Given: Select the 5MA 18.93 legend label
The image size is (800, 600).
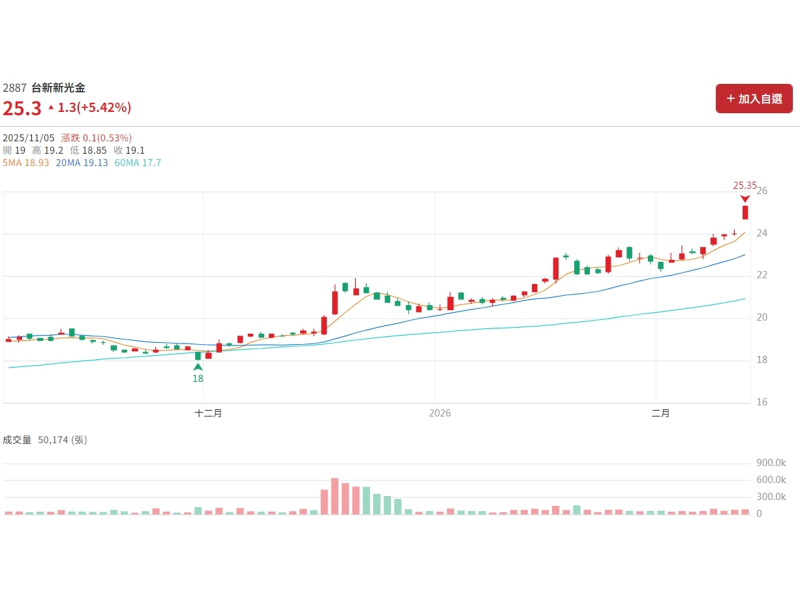Looking at the screenshot, I should 26,163.
